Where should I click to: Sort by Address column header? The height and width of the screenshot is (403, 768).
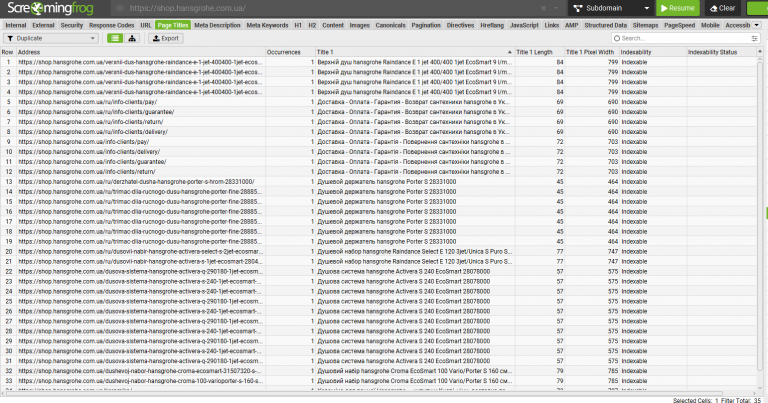[x=141, y=52]
